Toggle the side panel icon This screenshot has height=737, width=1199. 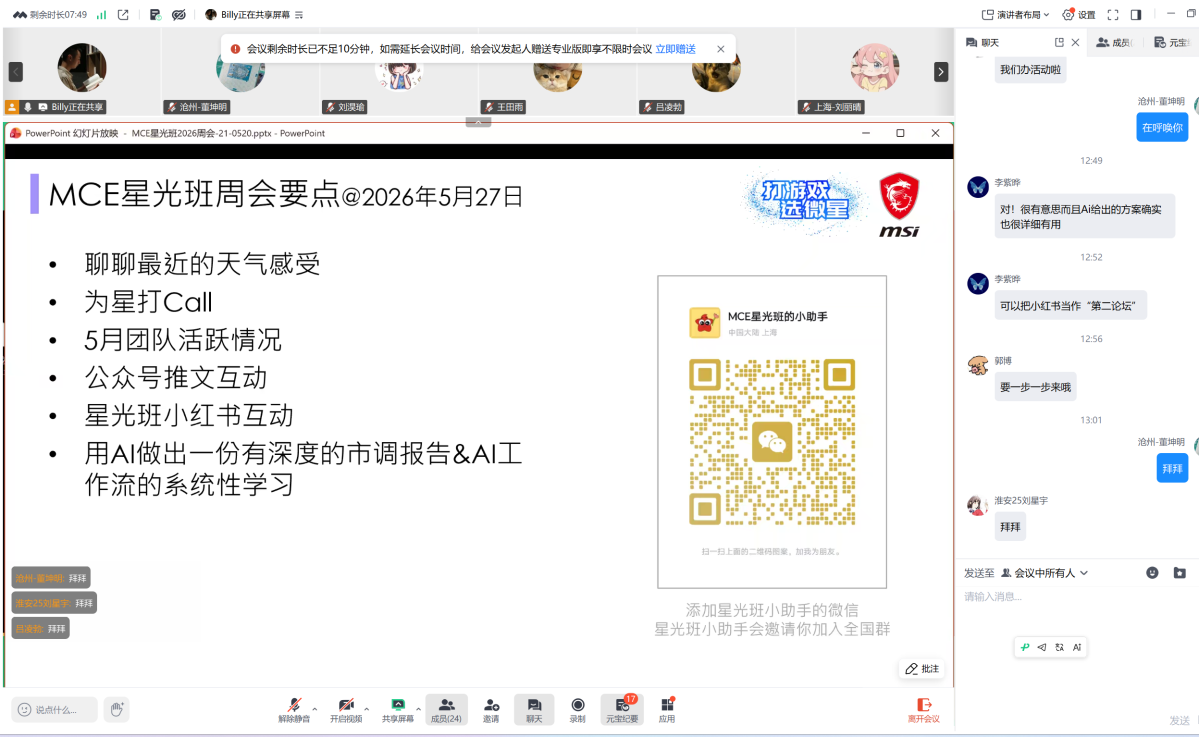click(1136, 15)
